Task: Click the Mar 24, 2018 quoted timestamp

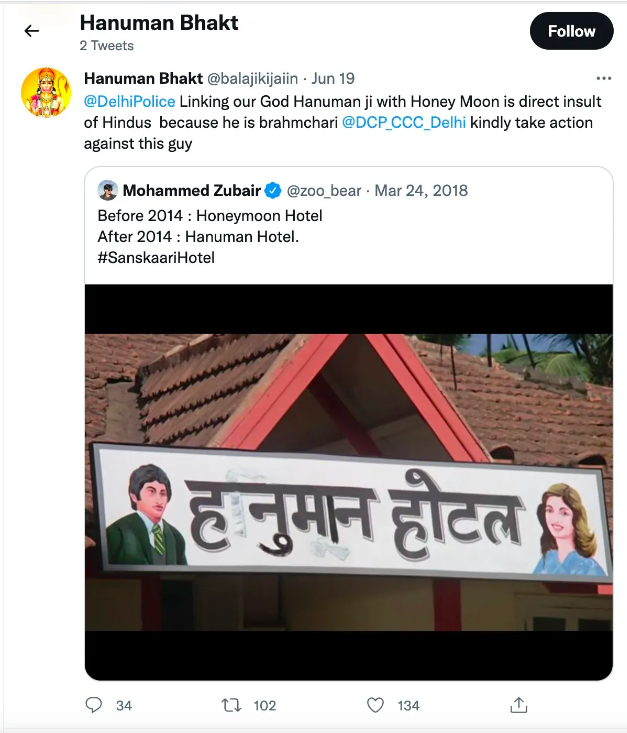Action: pyautogui.click(x=421, y=190)
